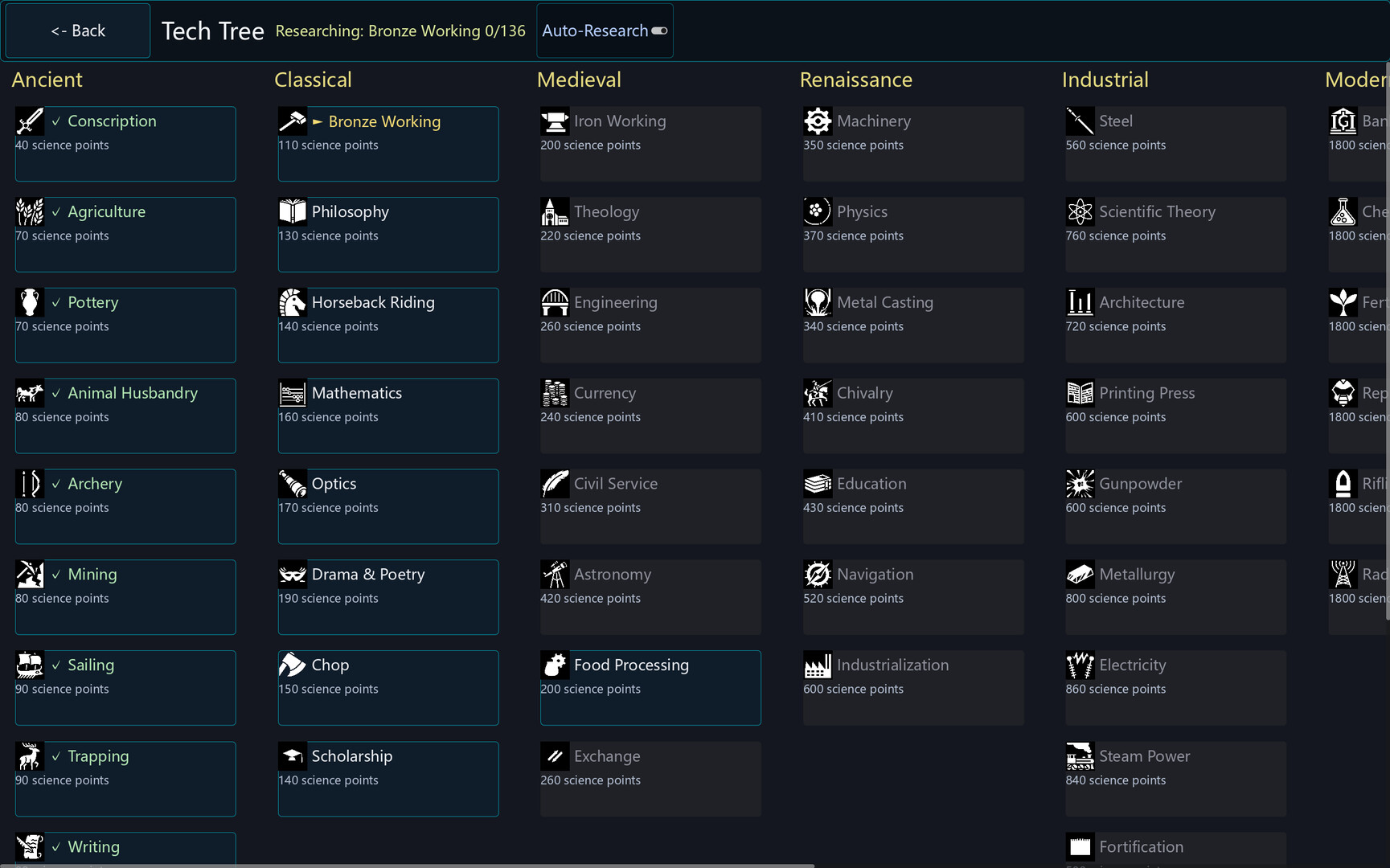The image size is (1390, 868).
Task: Click the Food Processing chicken icon
Action: click(555, 665)
